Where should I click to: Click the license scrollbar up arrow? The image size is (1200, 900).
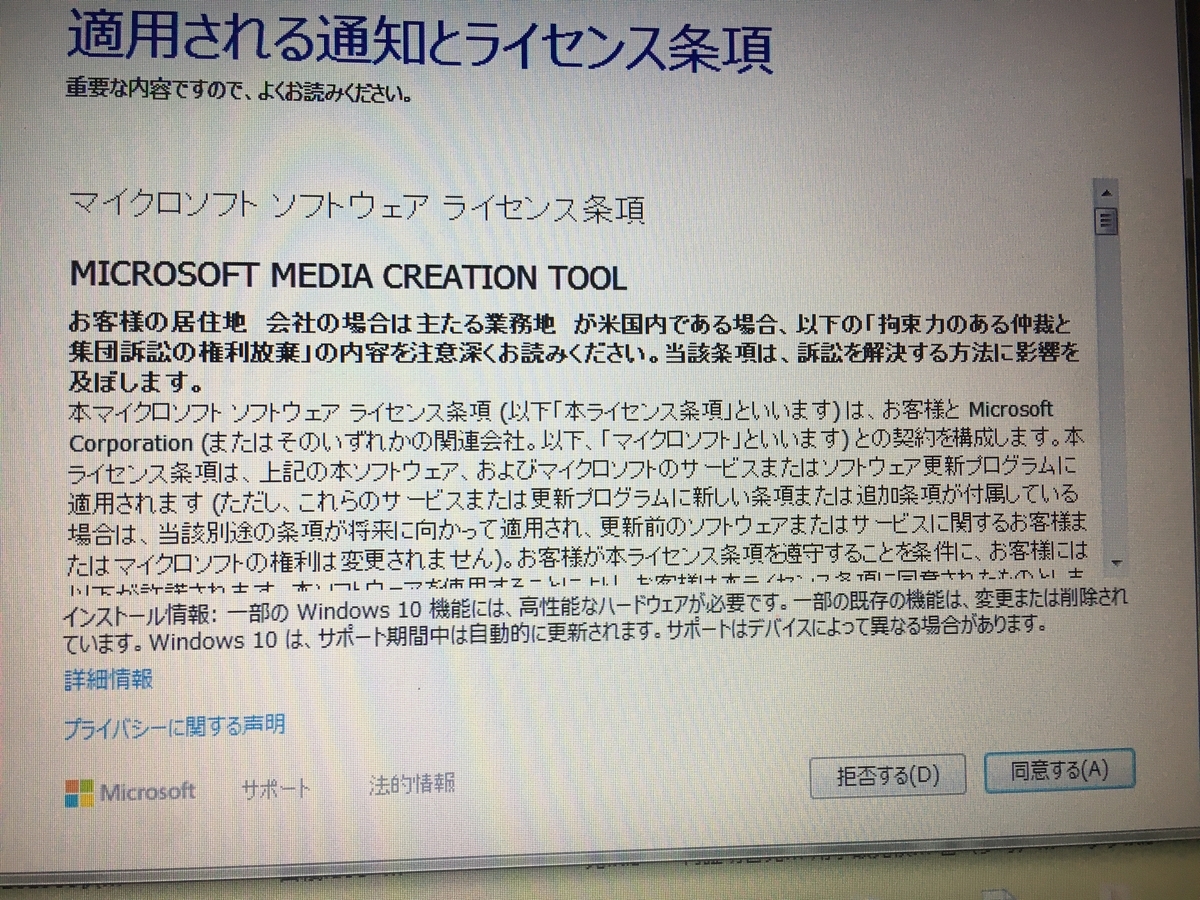click(1105, 193)
